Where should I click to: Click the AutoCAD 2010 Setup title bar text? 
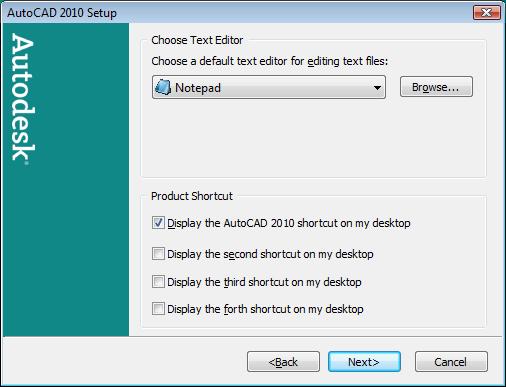coord(62,13)
